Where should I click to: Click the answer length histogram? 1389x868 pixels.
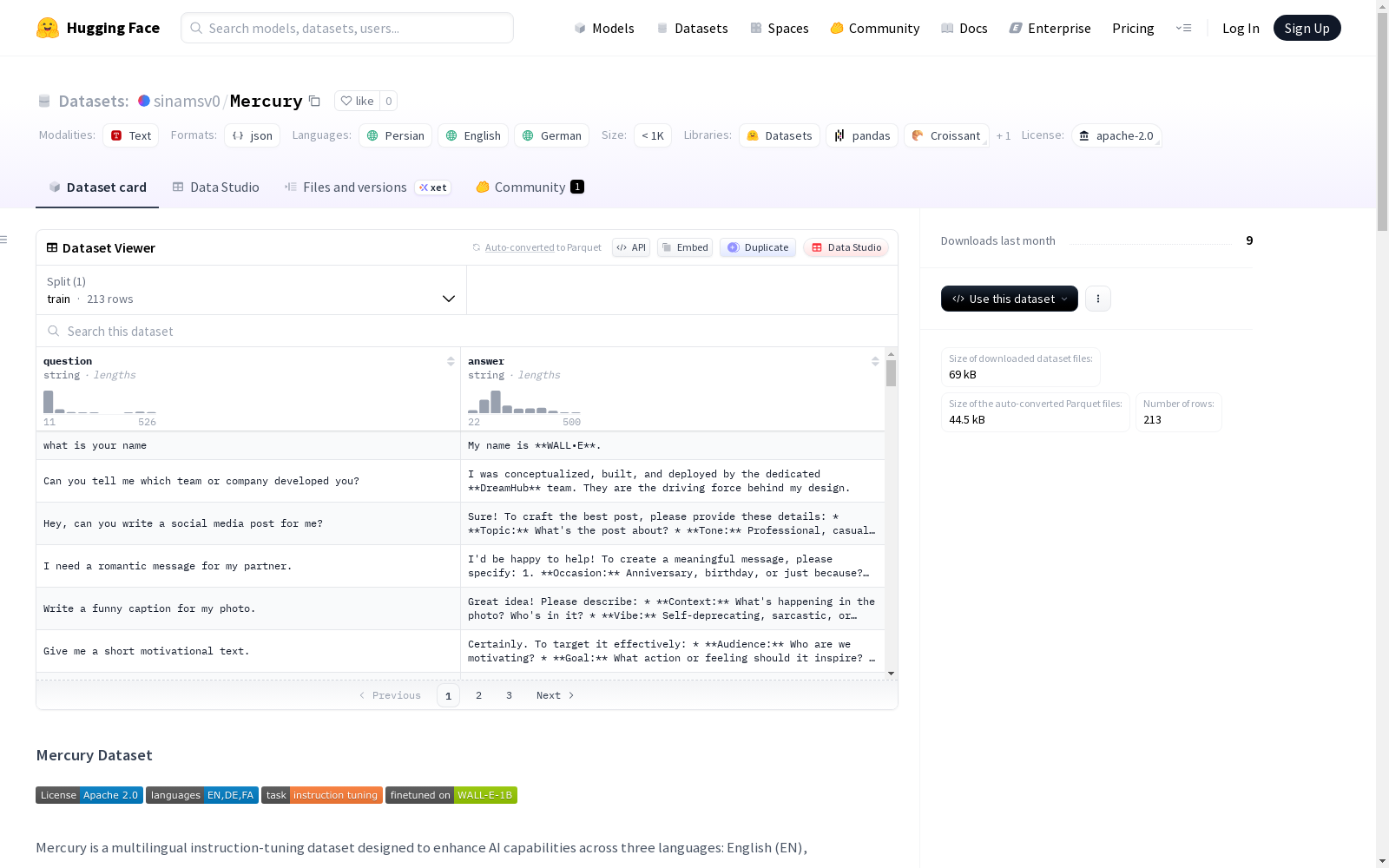click(524, 402)
